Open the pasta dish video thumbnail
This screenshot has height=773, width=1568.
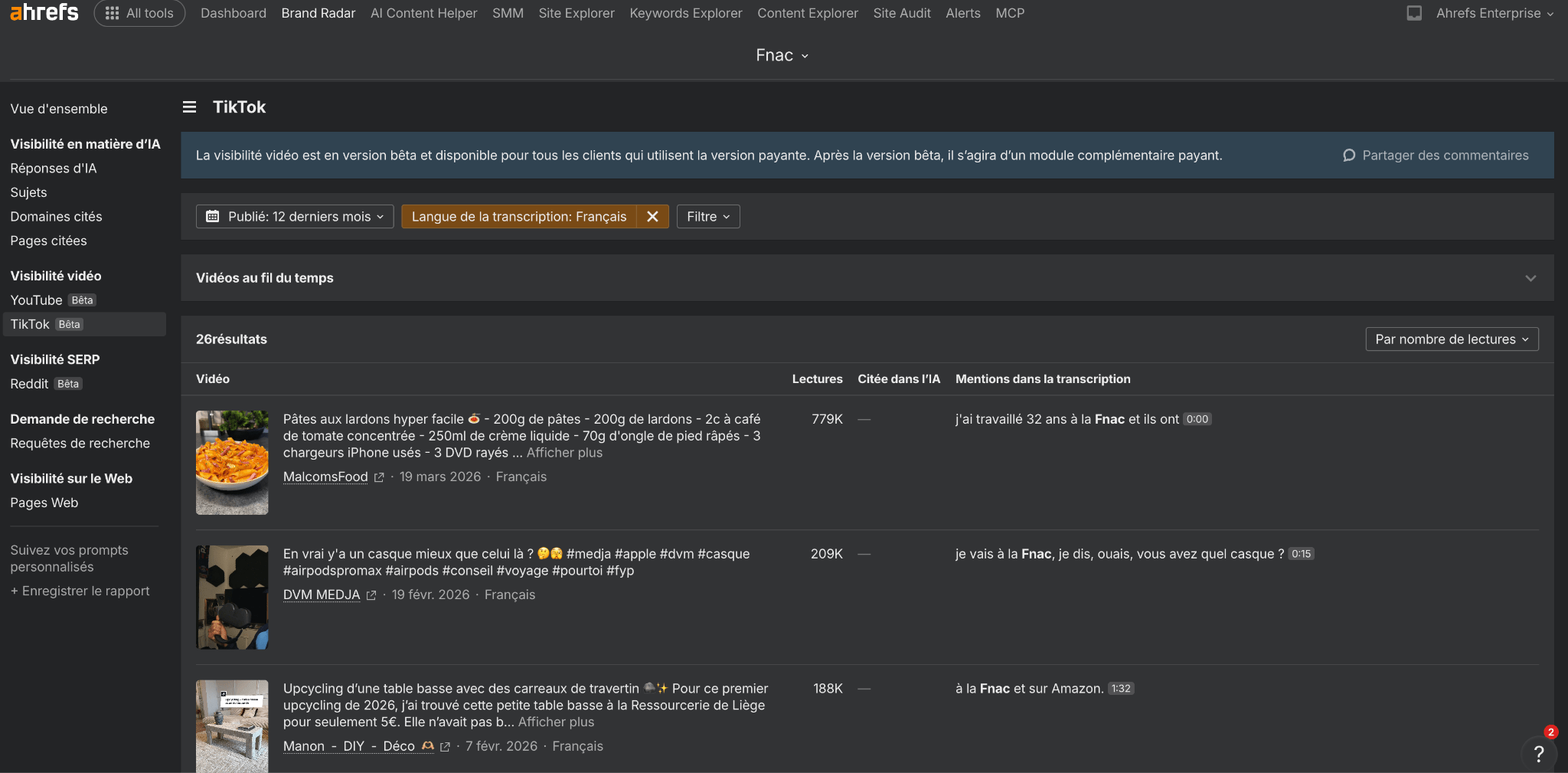coord(232,462)
